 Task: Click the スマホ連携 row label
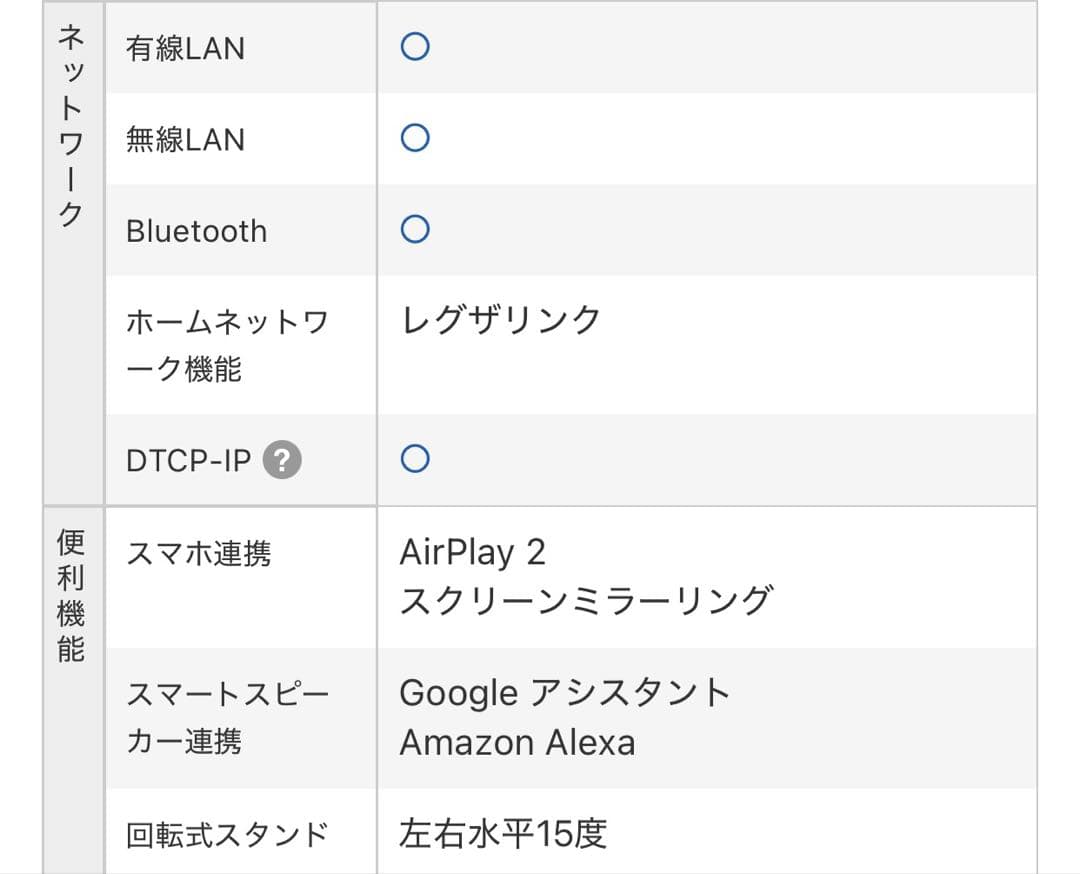pyautogui.click(x=198, y=553)
